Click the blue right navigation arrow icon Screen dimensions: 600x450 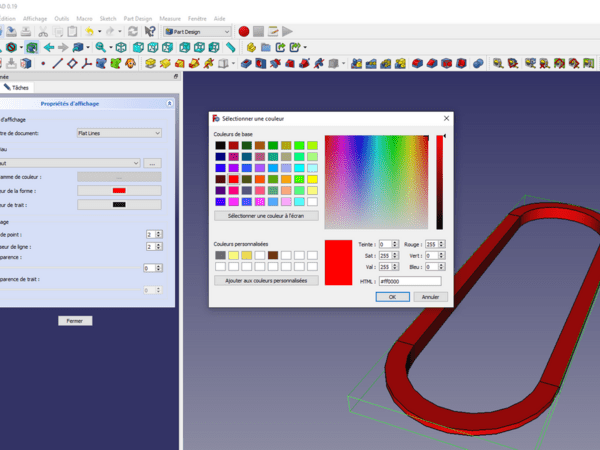click(x=63, y=47)
